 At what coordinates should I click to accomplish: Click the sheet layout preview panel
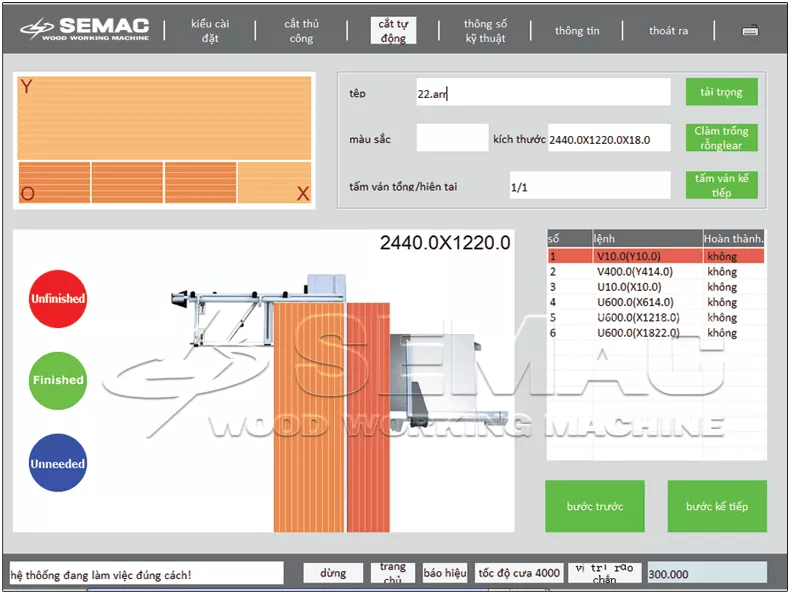[164, 140]
